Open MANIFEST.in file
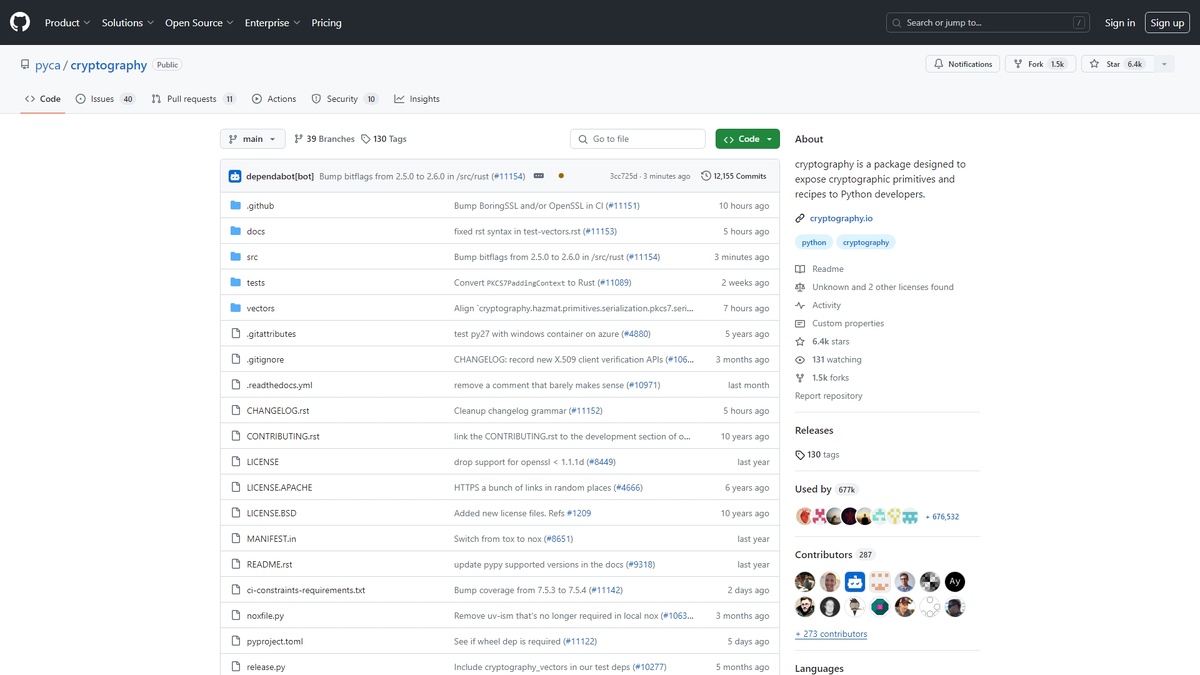 271,539
